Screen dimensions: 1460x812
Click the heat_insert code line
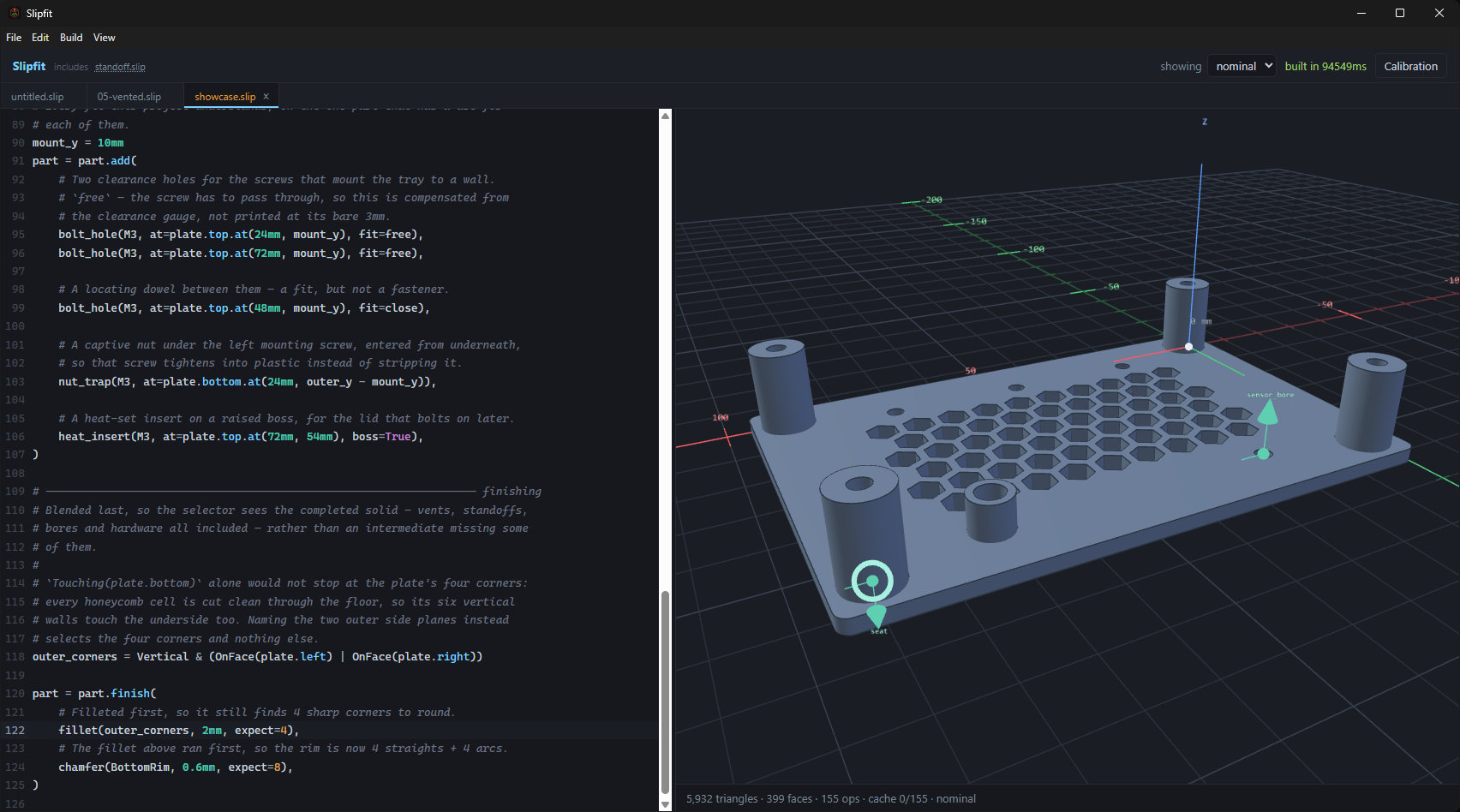tap(241, 437)
